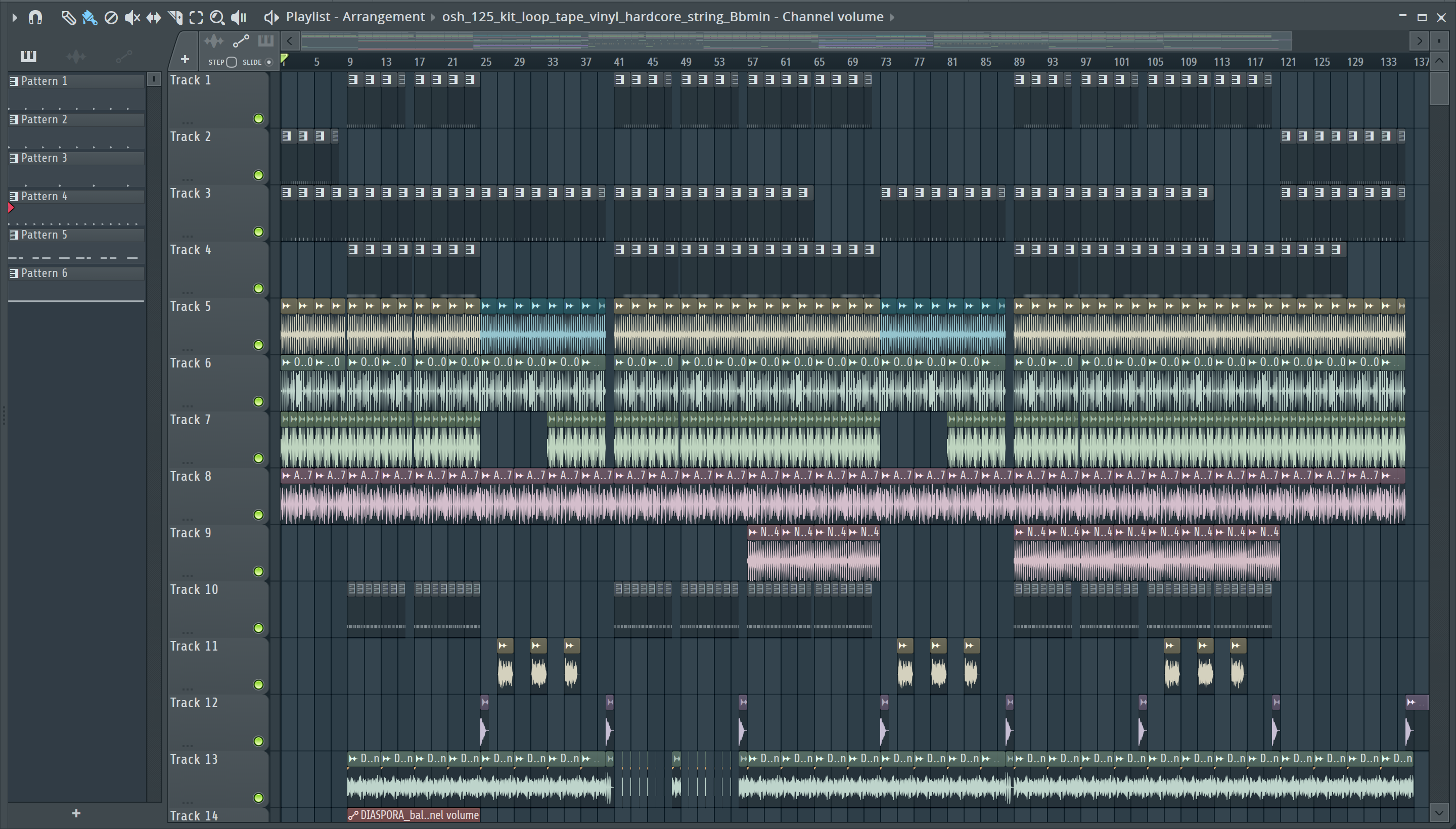This screenshot has height=829, width=1456.
Task: Select the Select tool
Action: point(197,18)
